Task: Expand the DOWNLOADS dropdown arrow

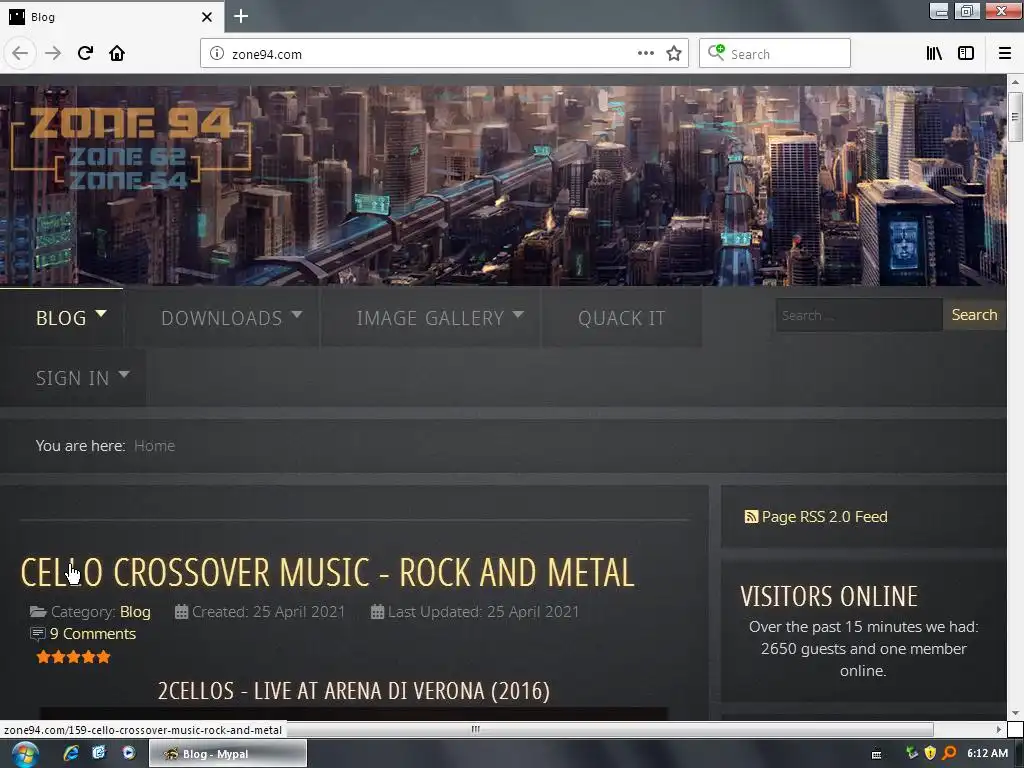Action: pyautogui.click(x=296, y=314)
